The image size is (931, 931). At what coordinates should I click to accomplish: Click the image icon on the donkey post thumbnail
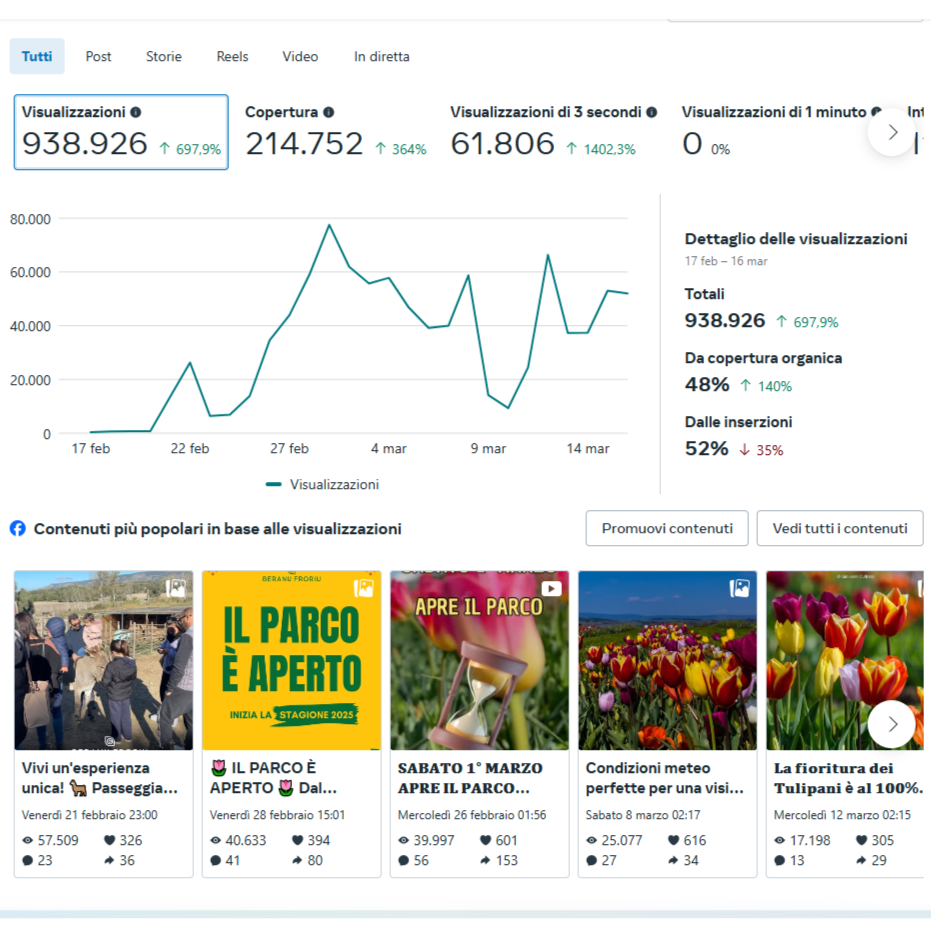(175, 588)
